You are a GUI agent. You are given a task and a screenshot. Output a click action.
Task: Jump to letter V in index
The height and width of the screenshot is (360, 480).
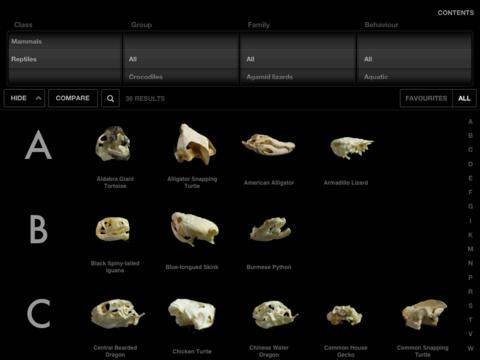(x=470, y=334)
